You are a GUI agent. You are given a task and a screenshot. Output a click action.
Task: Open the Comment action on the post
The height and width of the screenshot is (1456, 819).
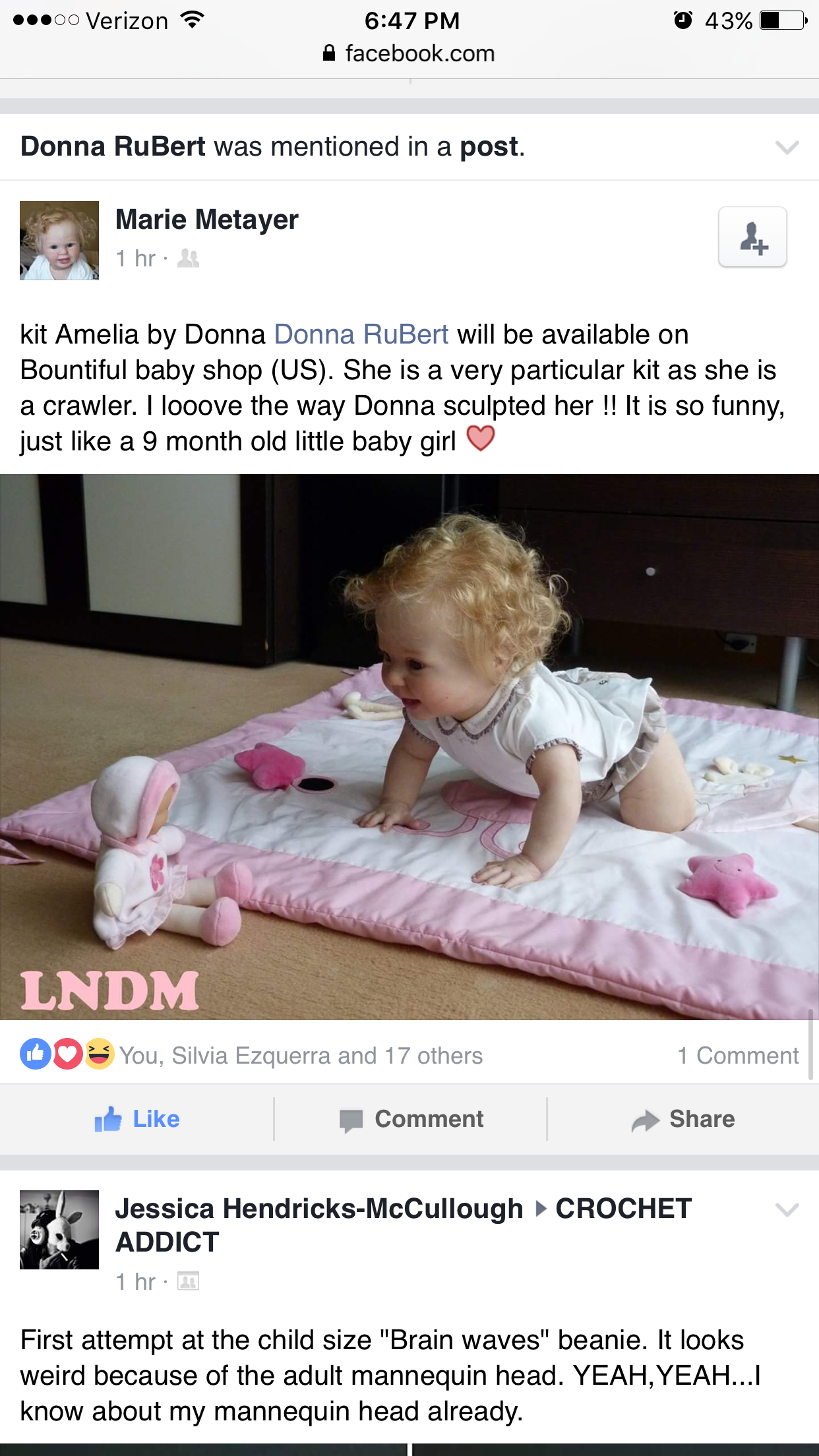point(411,1119)
